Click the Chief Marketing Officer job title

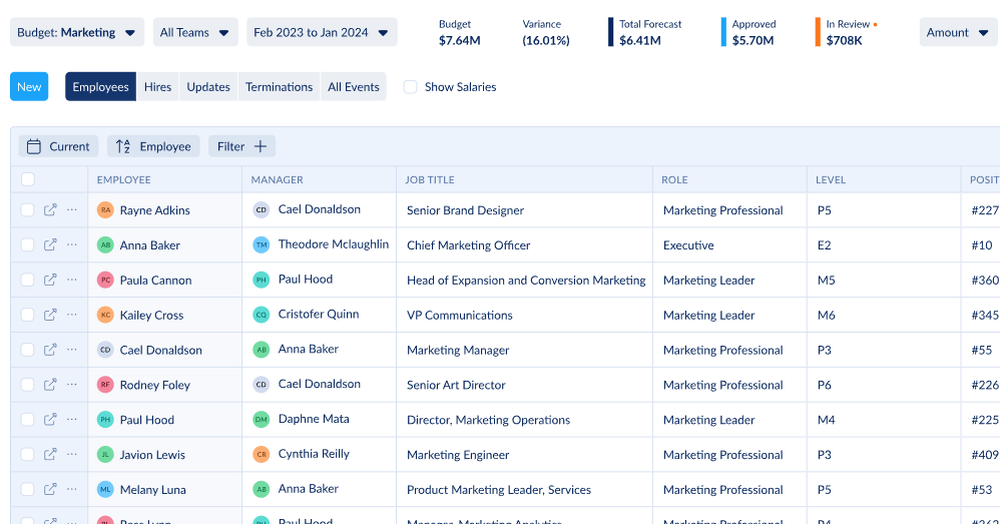tap(468, 245)
